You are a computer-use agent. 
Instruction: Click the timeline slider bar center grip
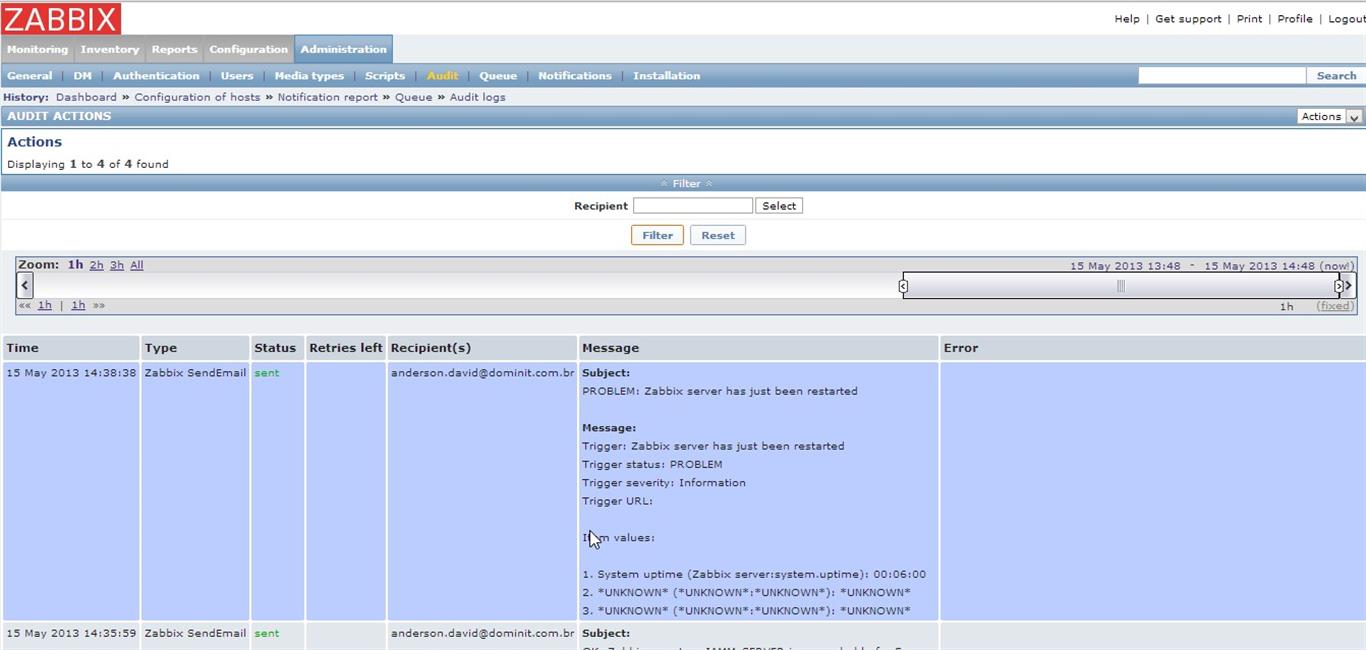tap(1121, 286)
